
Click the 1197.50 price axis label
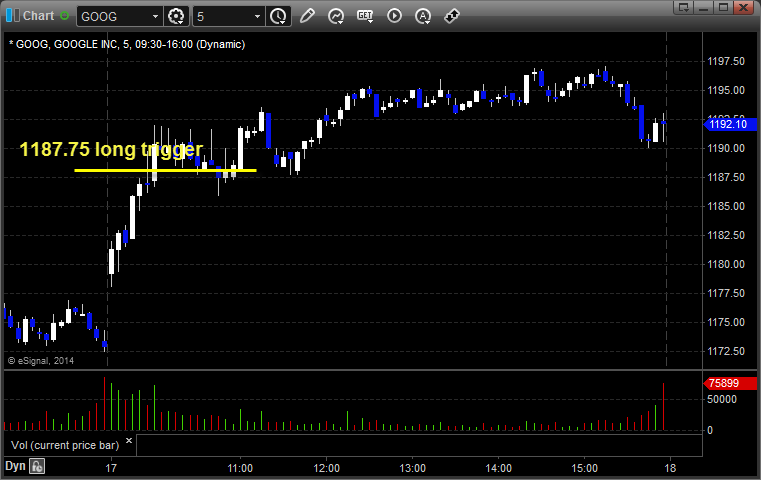click(x=726, y=61)
